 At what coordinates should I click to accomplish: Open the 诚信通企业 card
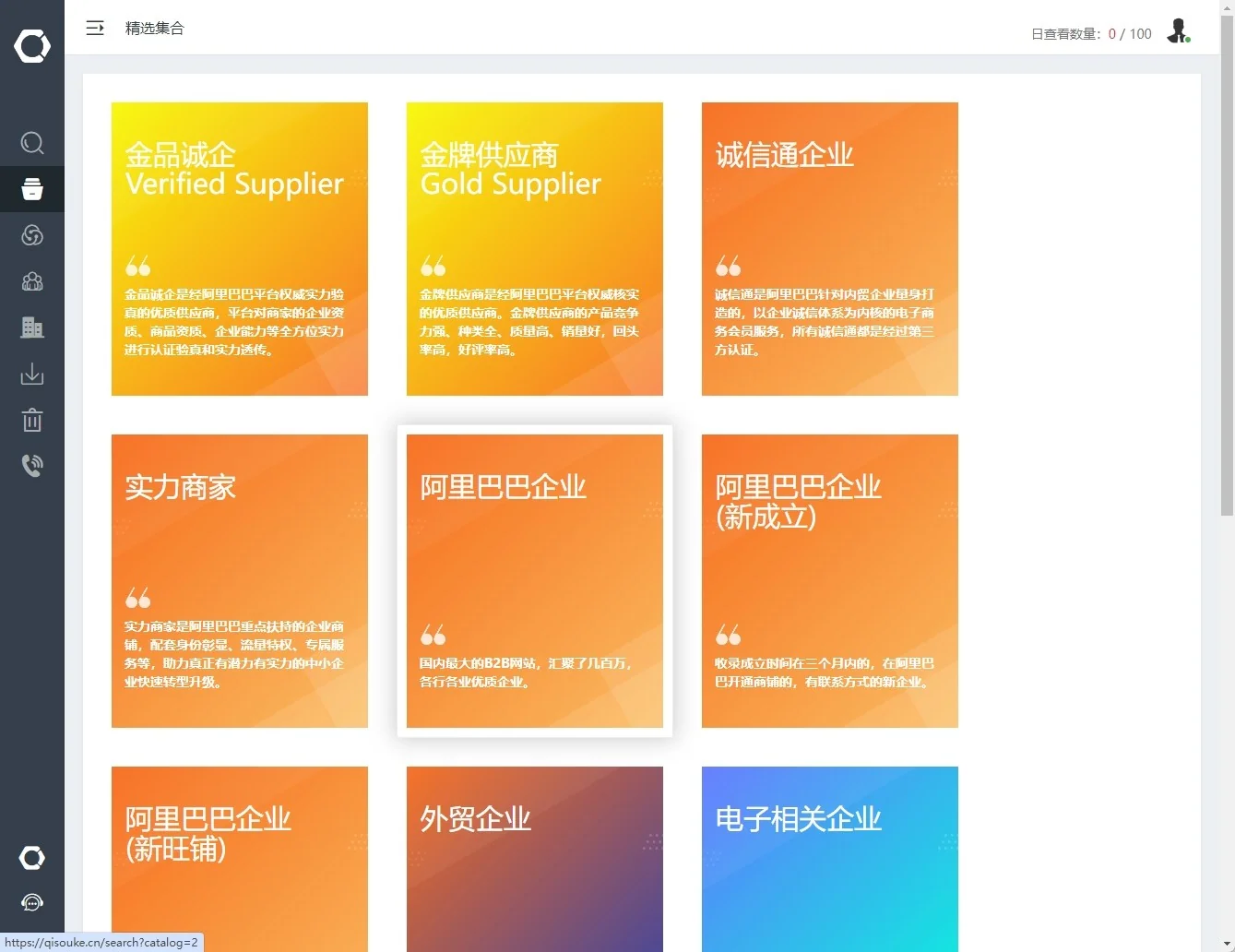[830, 249]
